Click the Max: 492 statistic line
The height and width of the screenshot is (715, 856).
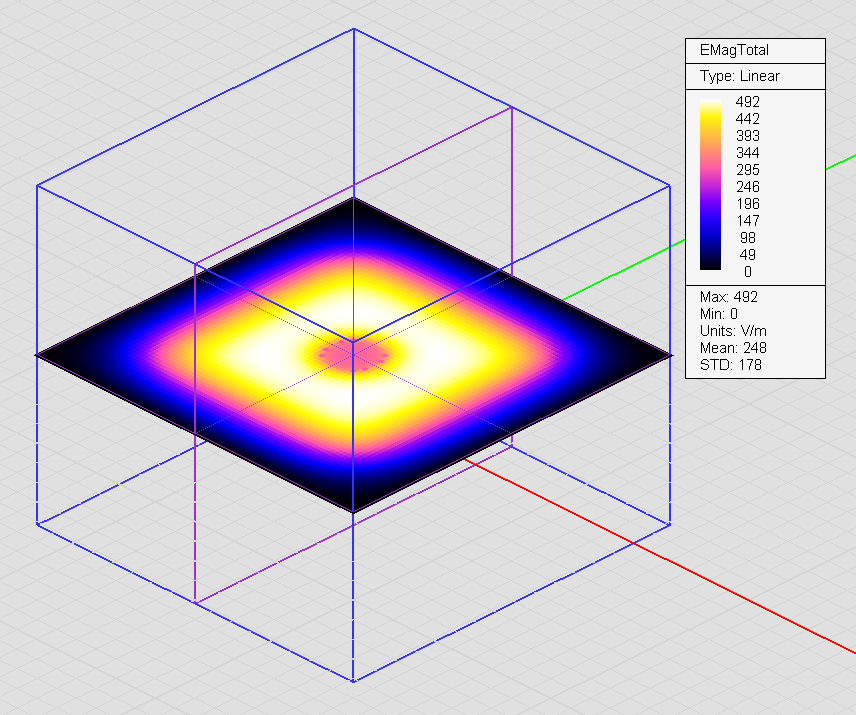(727, 297)
